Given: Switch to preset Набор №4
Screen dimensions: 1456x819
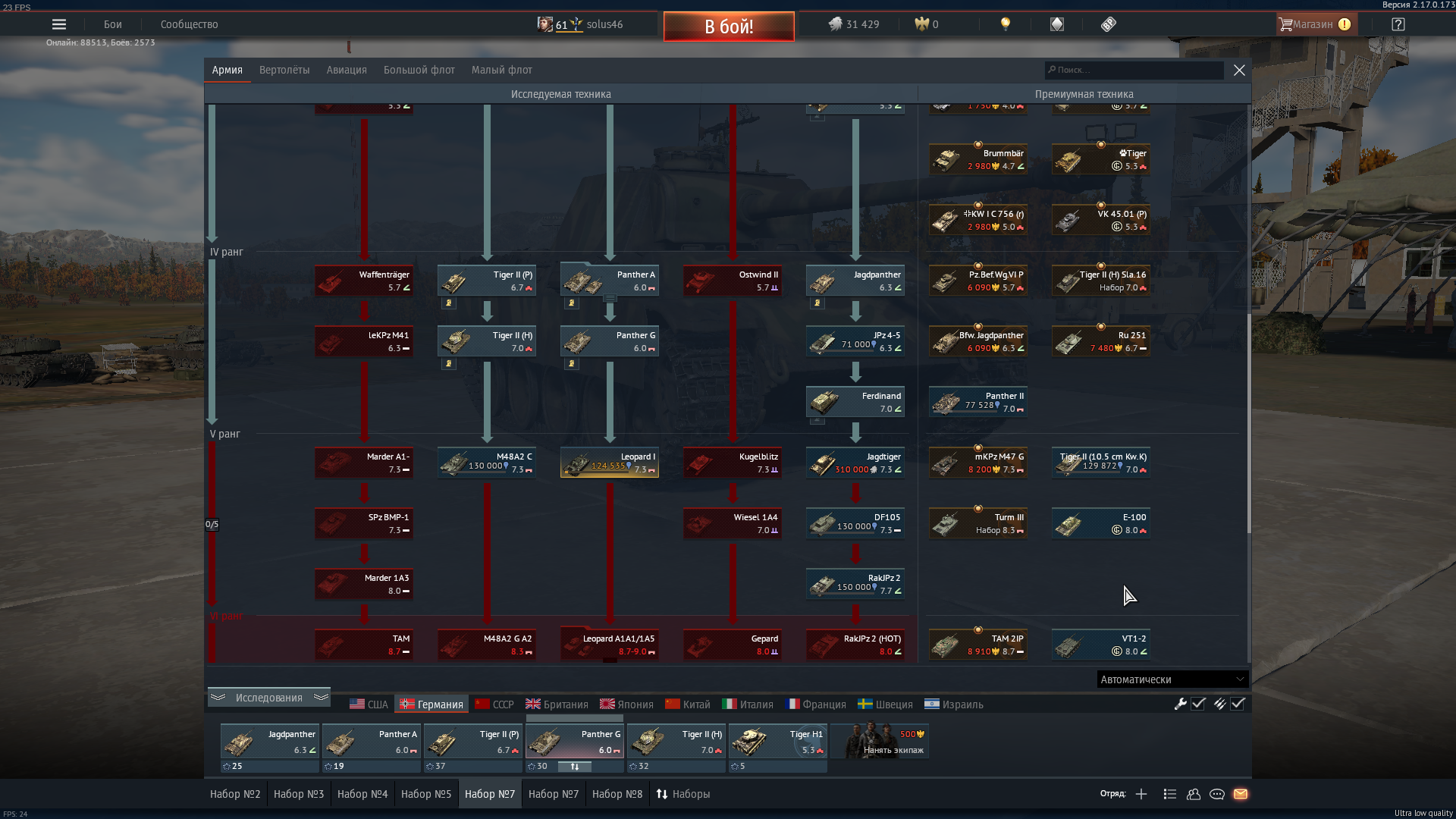Looking at the screenshot, I should point(362,794).
